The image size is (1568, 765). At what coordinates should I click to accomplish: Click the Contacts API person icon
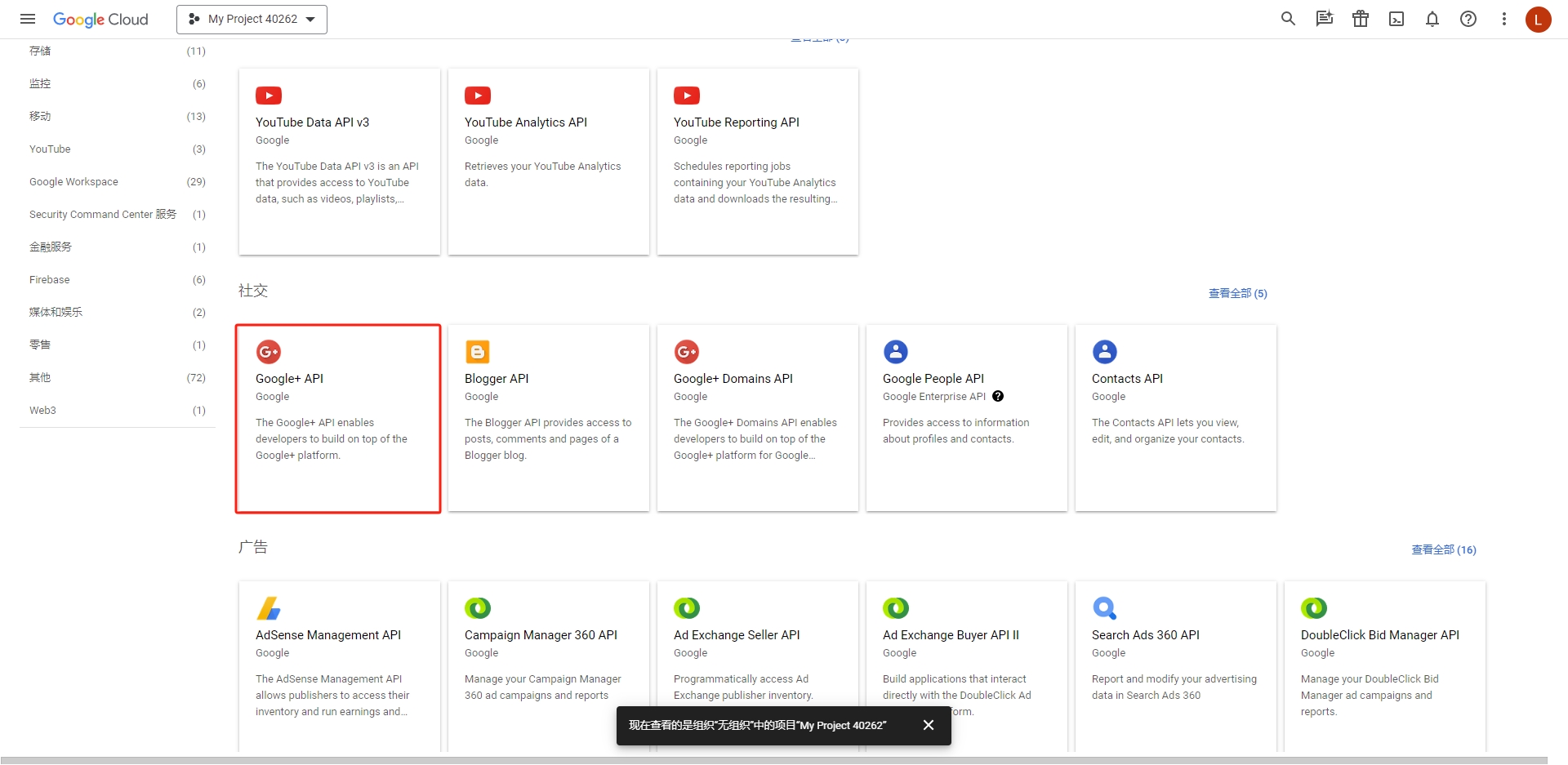[1105, 352]
